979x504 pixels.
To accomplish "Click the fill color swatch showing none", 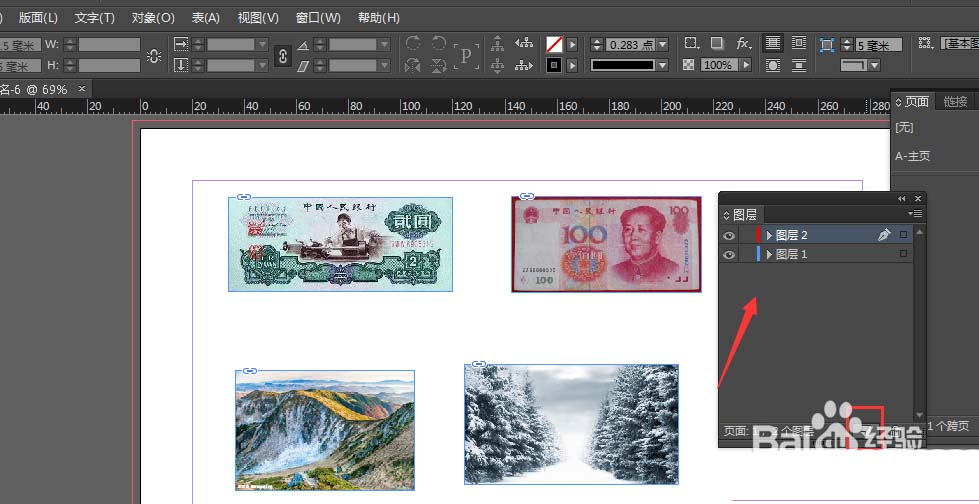I will [554, 44].
